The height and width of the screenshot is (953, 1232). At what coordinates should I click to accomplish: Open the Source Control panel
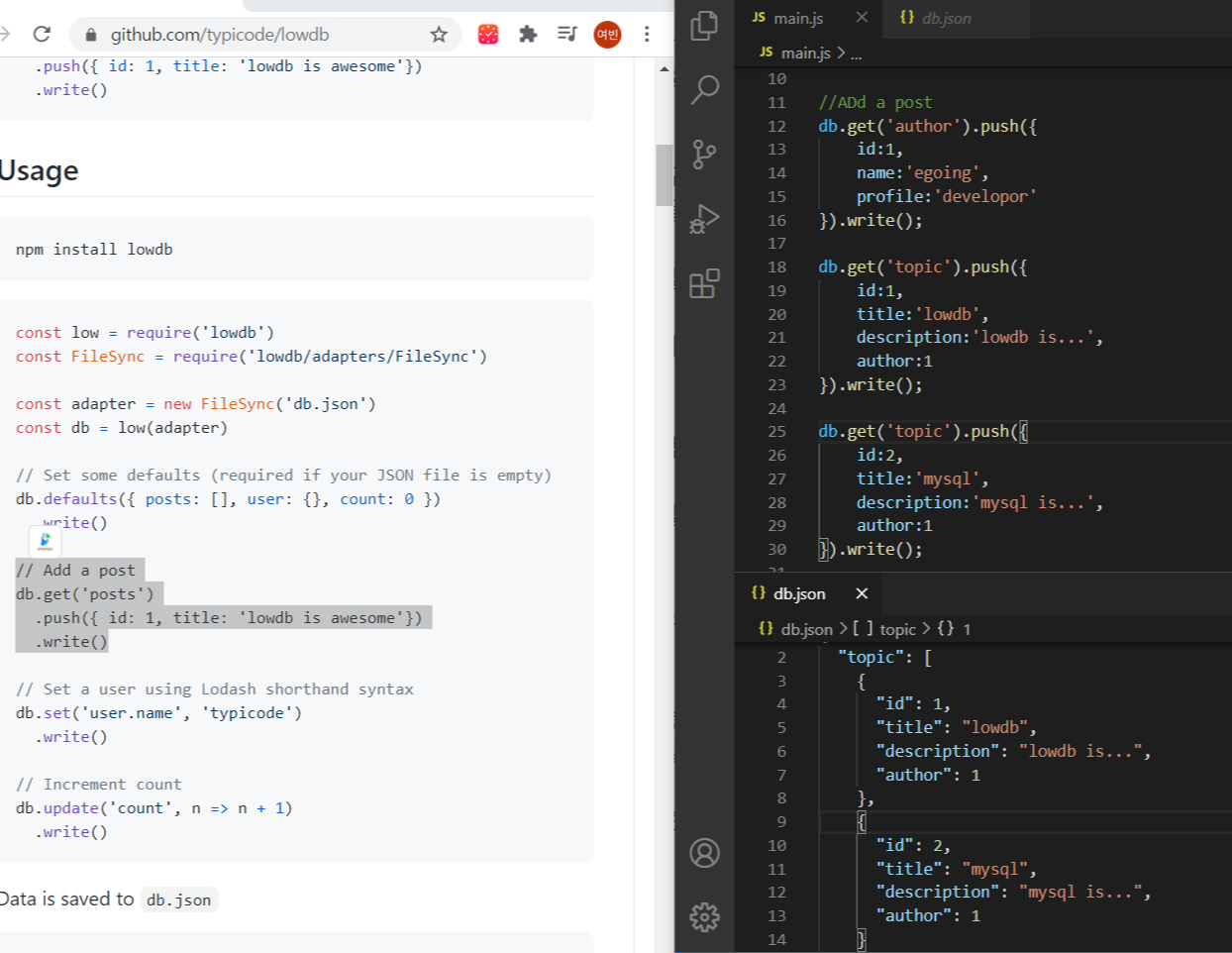coord(704,154)
